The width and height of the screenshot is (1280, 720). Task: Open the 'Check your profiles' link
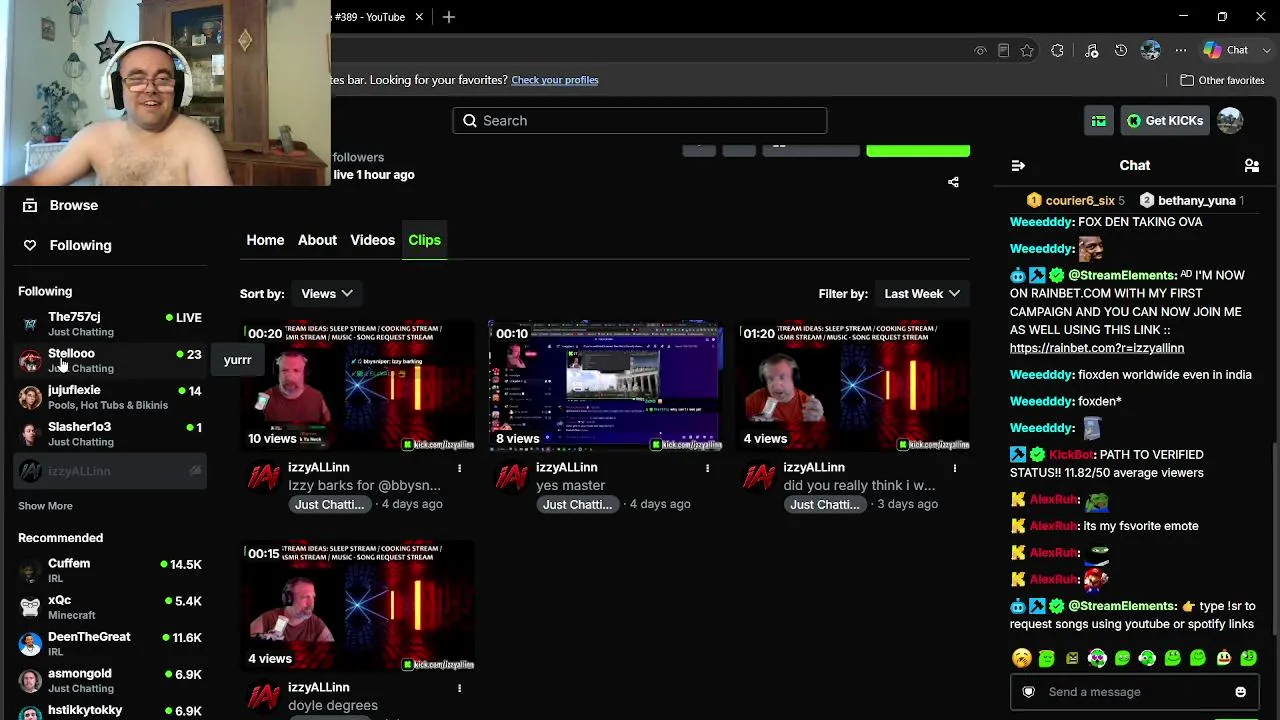(555, 80)
